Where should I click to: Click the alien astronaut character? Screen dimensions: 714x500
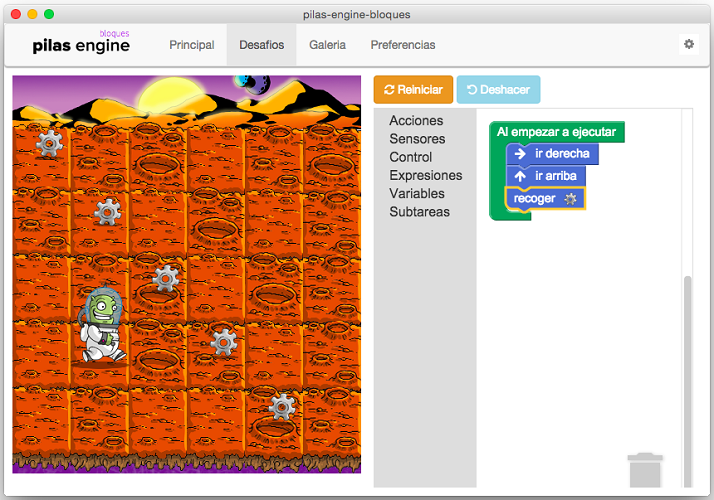tap(101, 325)
